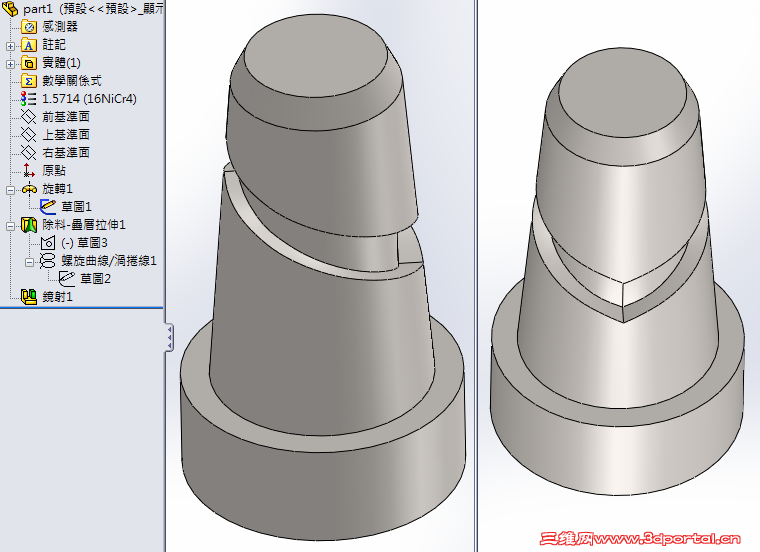Click the 草圖2 sketch icon
Image resolution: width=760 pixels, height=552 pixels.
66,278
